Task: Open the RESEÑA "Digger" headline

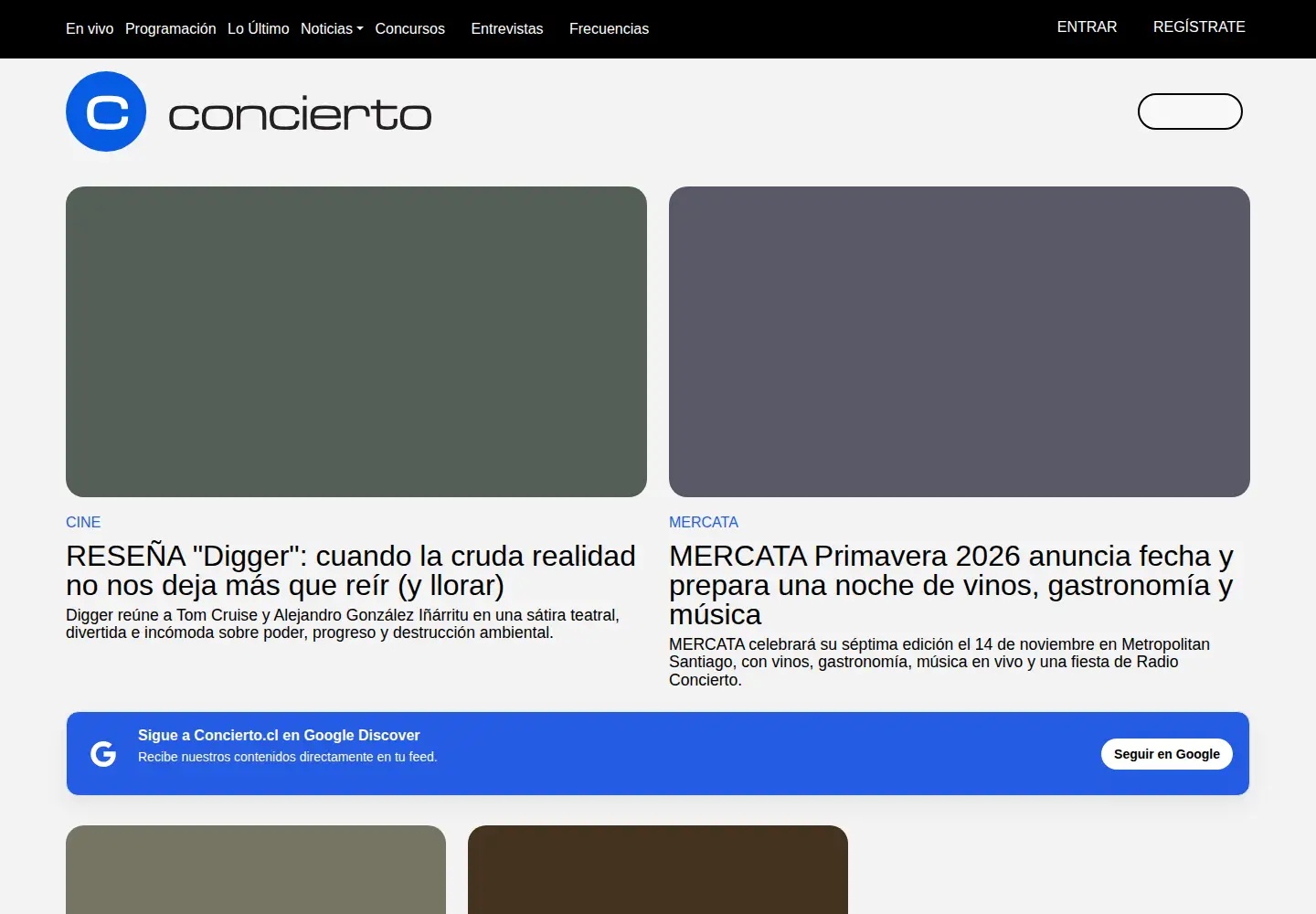Action: (351, 570)
